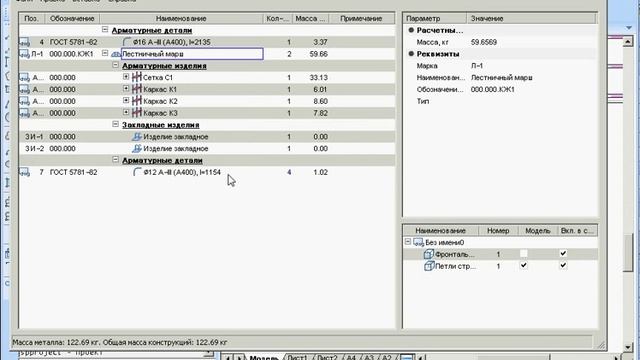
Task: Click the empty Тип property value cell
Action: pyautogui.click(x=532, y=101)
